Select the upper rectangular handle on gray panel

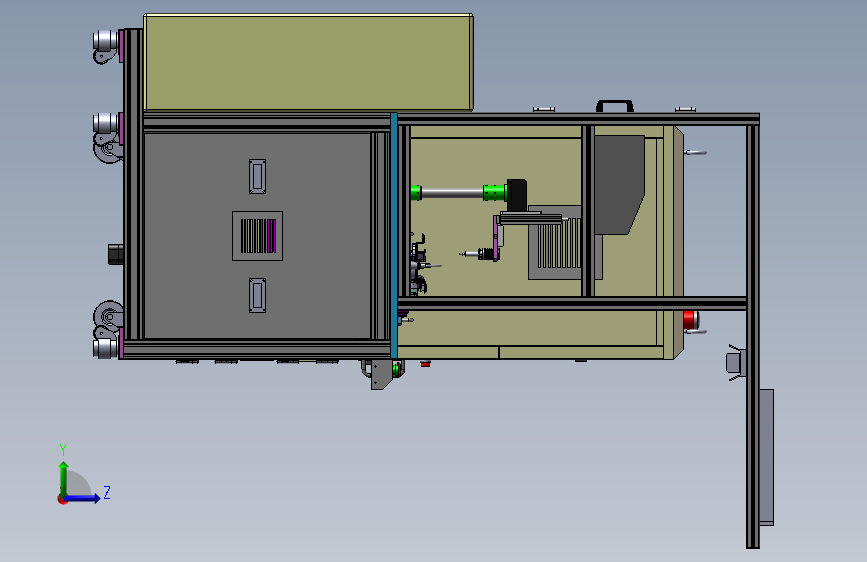[257, 176]
